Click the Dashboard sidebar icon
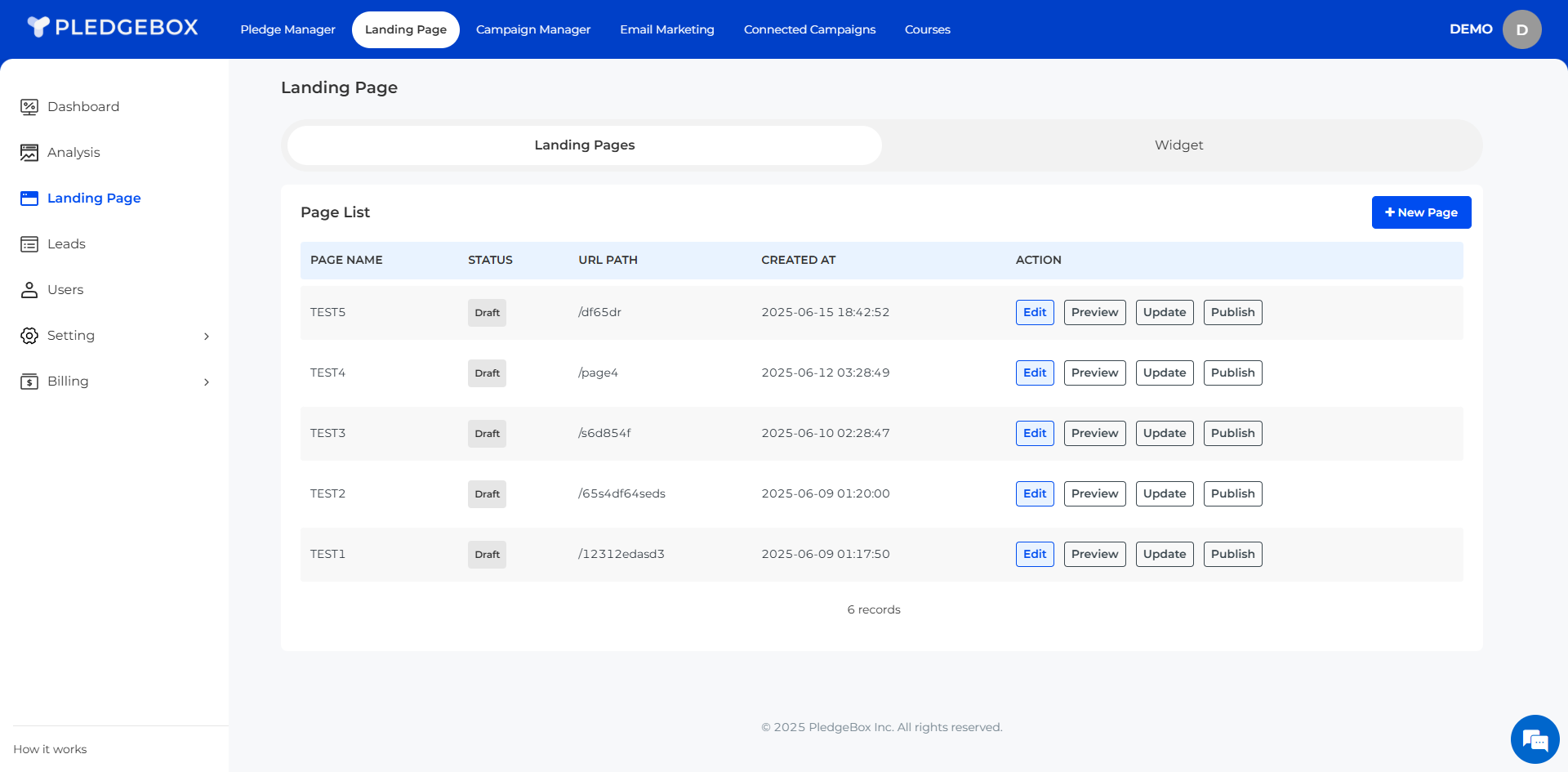 coord(29,107)
